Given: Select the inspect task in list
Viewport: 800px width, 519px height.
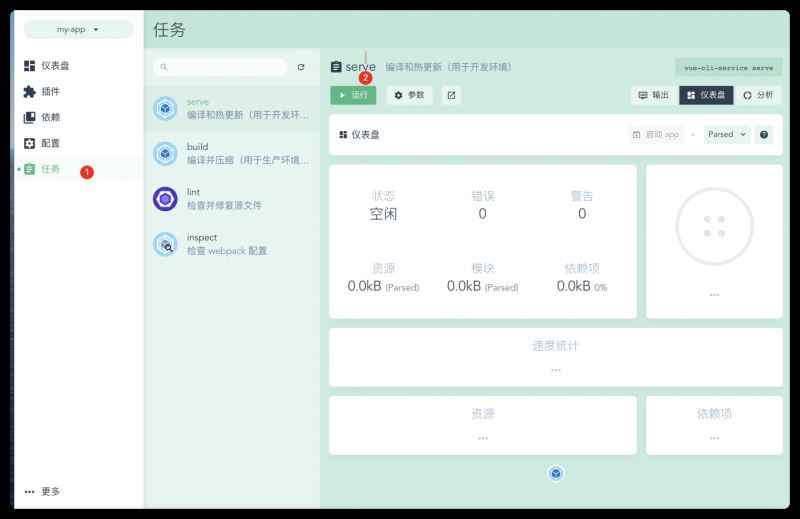Looking at the screenshot, I should (232, 244).
